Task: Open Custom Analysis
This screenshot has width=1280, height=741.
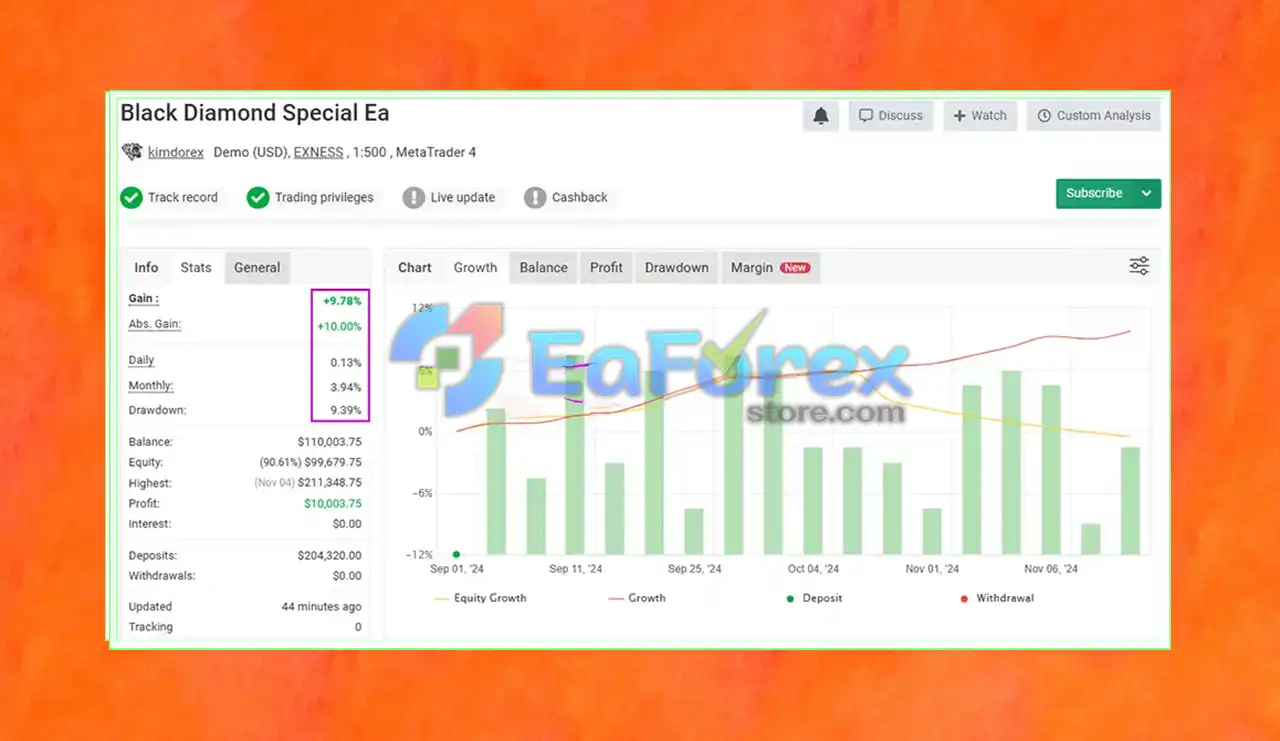Action: pos(1094,116)
